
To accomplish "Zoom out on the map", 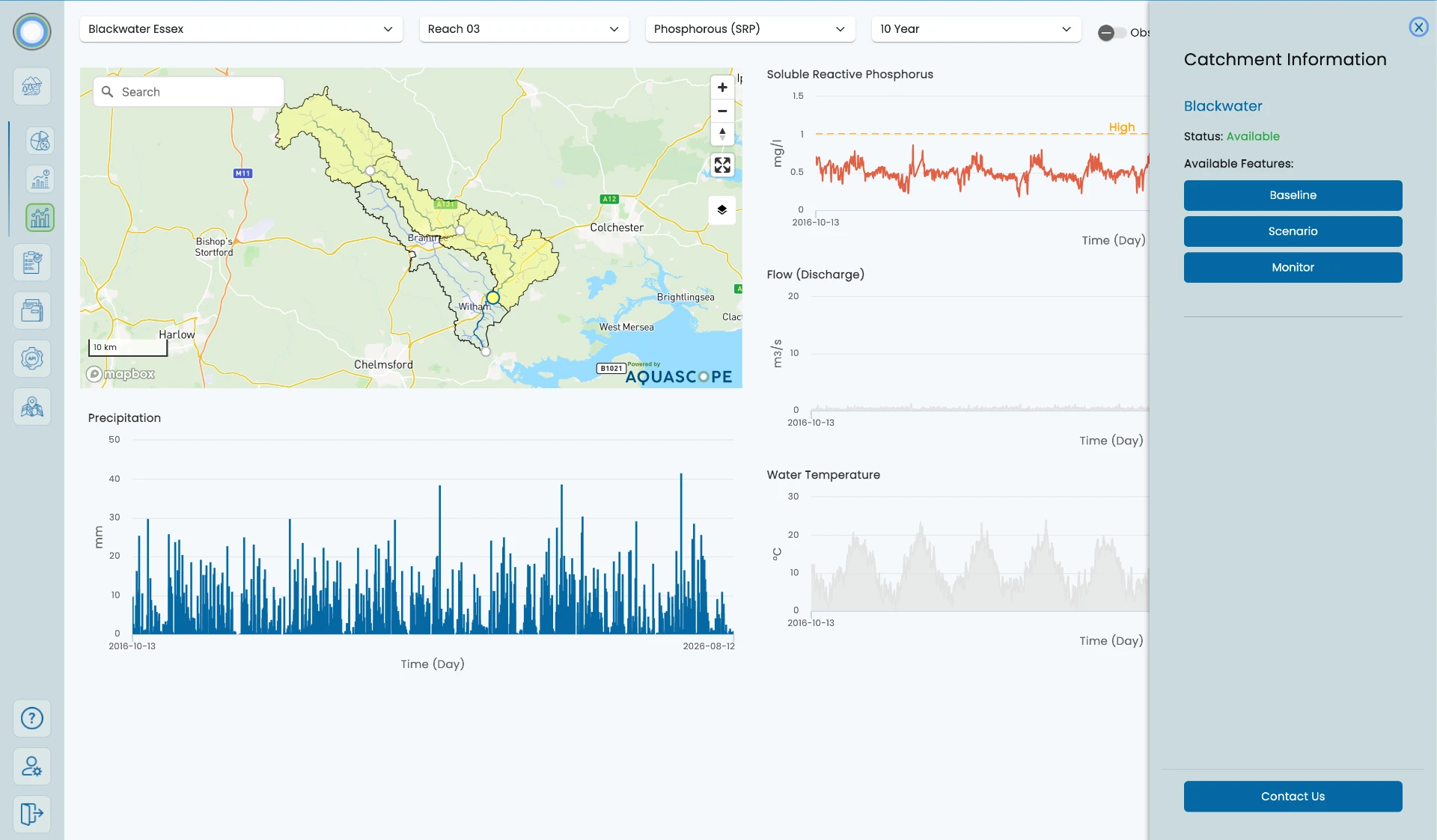I will point(722,111).
